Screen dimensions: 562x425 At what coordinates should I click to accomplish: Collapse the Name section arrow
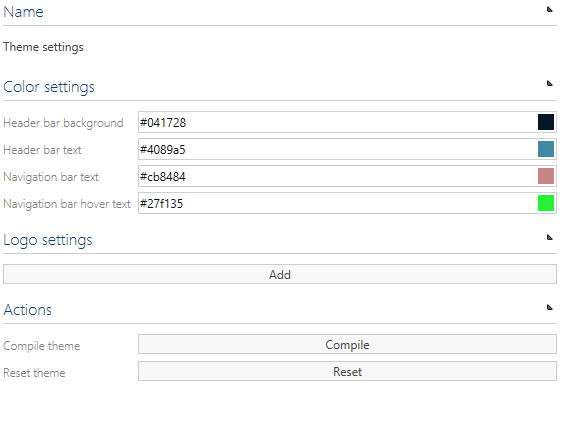[549, 9]
